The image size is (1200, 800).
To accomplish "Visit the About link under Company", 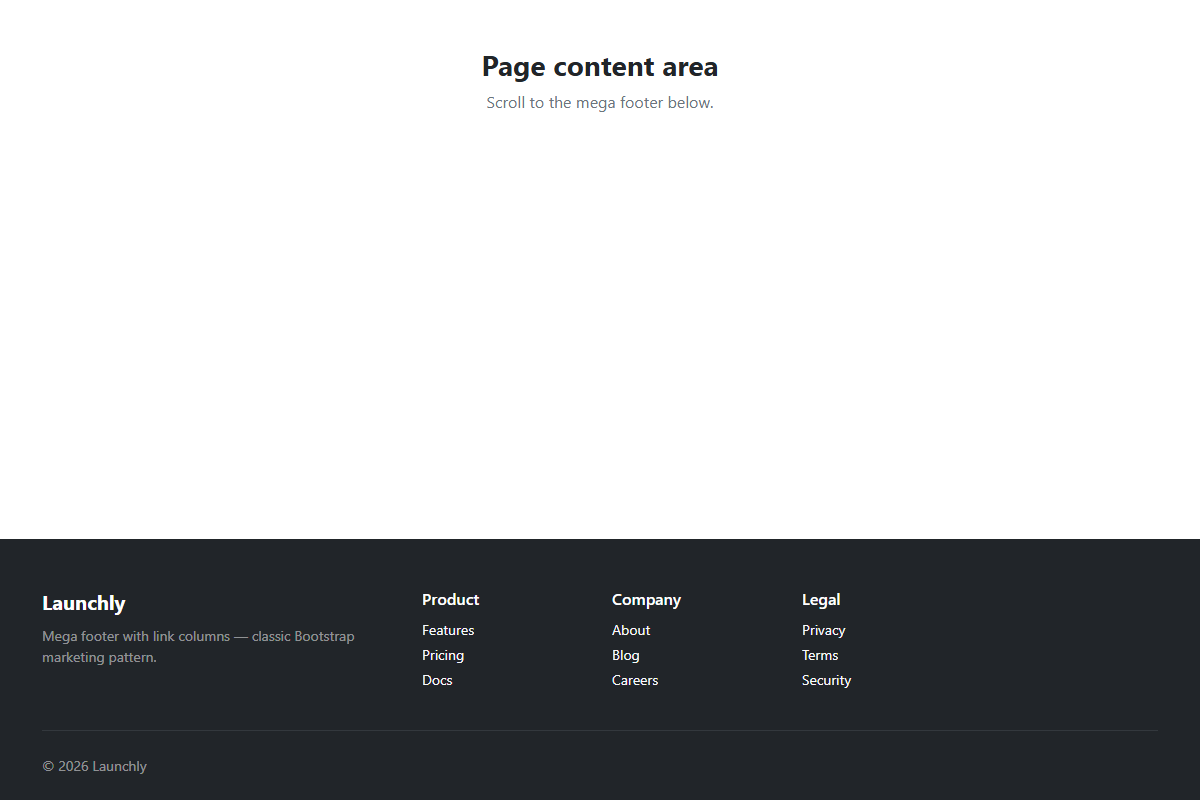I will pos(631,630).
